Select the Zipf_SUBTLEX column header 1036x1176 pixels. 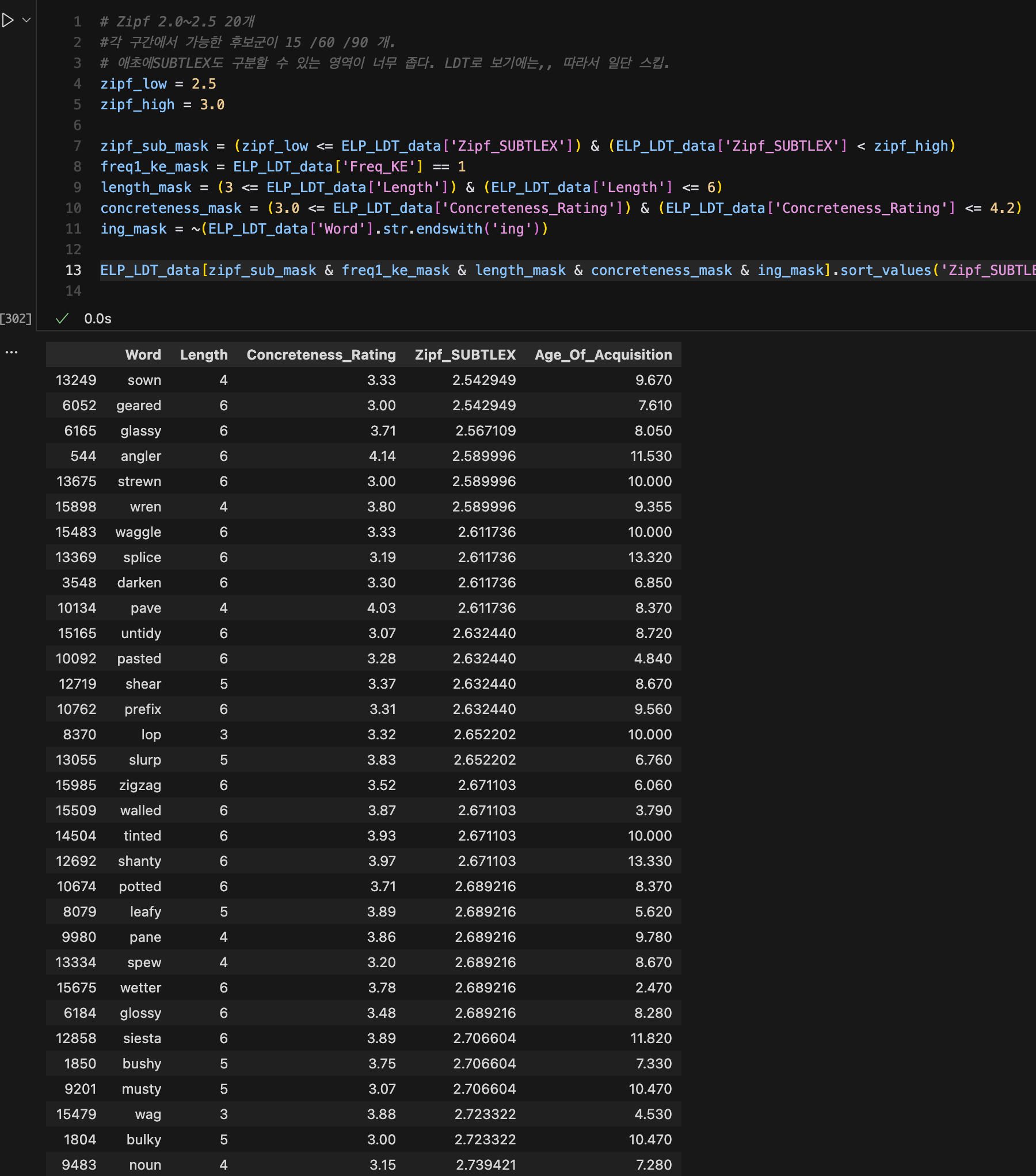(464, 355)
